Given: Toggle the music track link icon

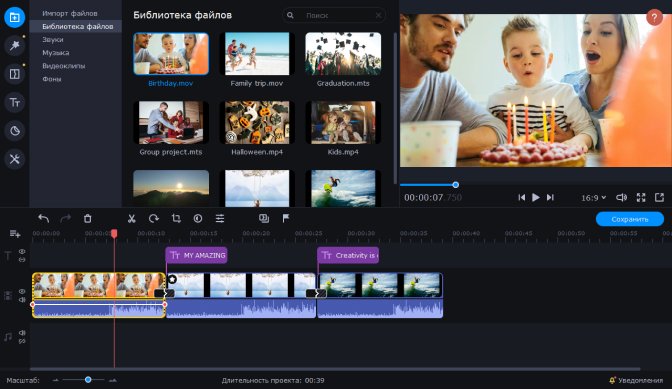Looking at the screenshot, I should [x=22, y=341].
